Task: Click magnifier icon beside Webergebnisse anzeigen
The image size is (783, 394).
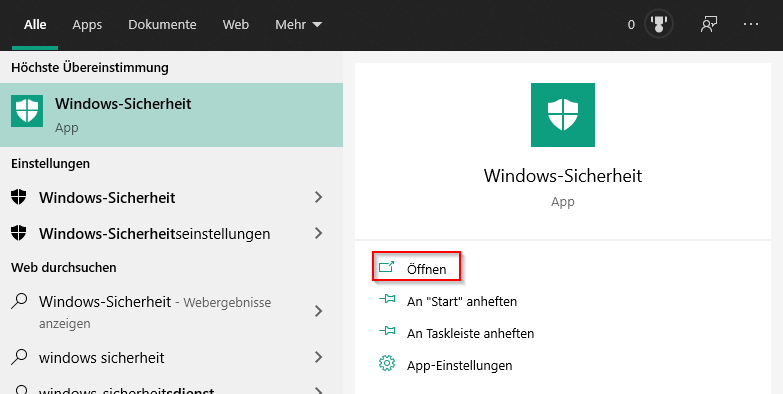Action: click(x=18, y=301)
